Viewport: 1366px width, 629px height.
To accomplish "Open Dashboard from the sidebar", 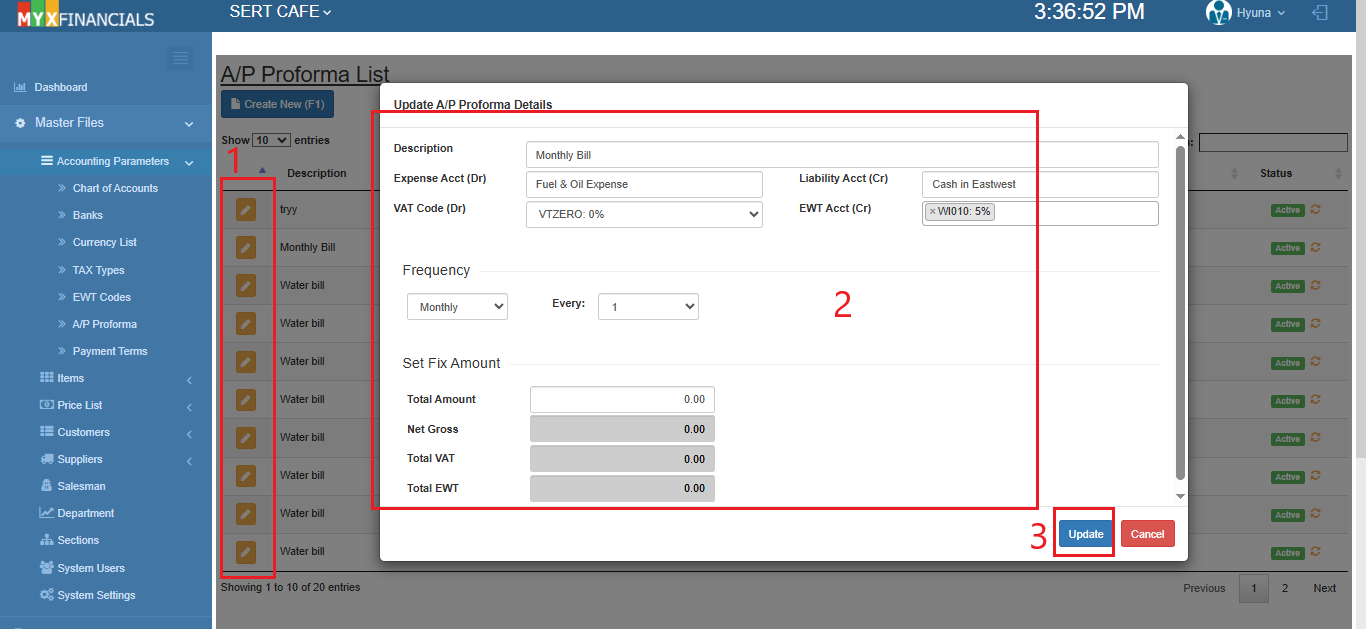I will click(x=60, y=87).
